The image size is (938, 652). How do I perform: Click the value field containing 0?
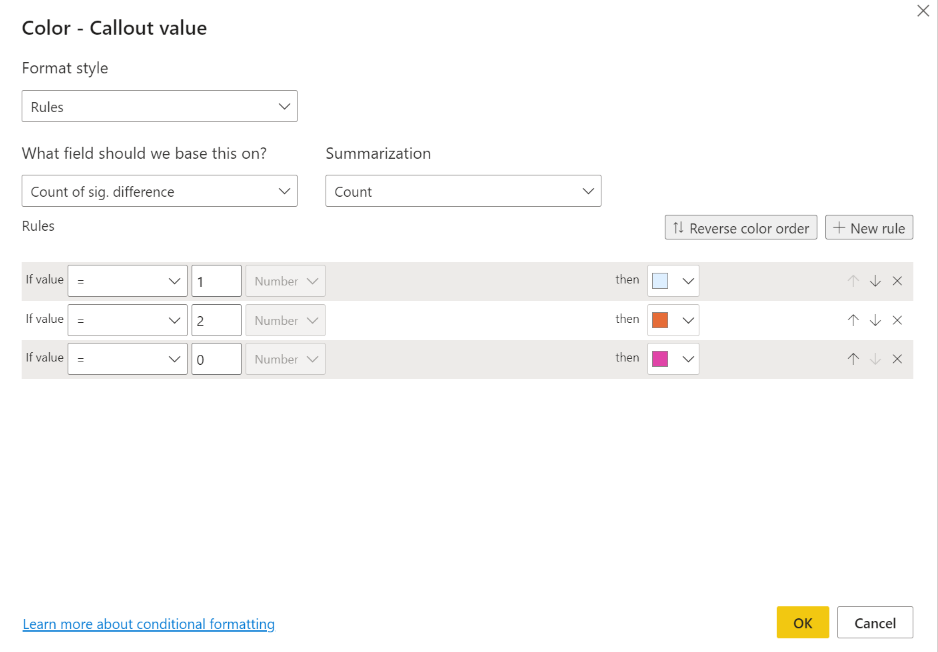[217, 359]
